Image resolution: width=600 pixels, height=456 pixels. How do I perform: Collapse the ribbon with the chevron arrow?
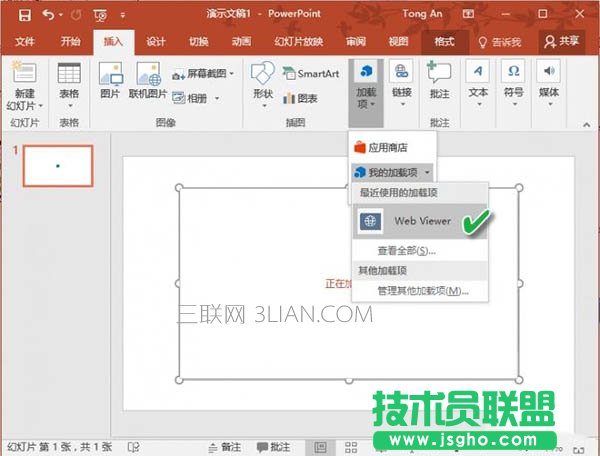point(587,124)
